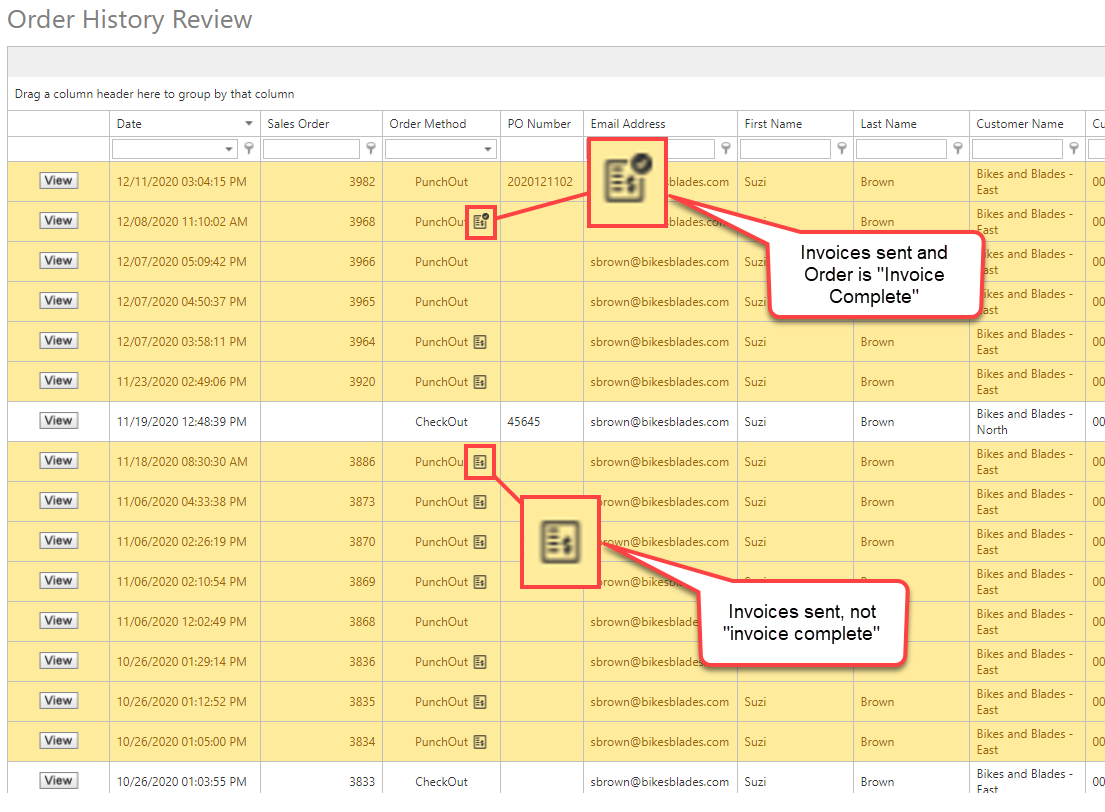Sort by PO Number column header
The image size is (1105, 812).
pos(539,124)
